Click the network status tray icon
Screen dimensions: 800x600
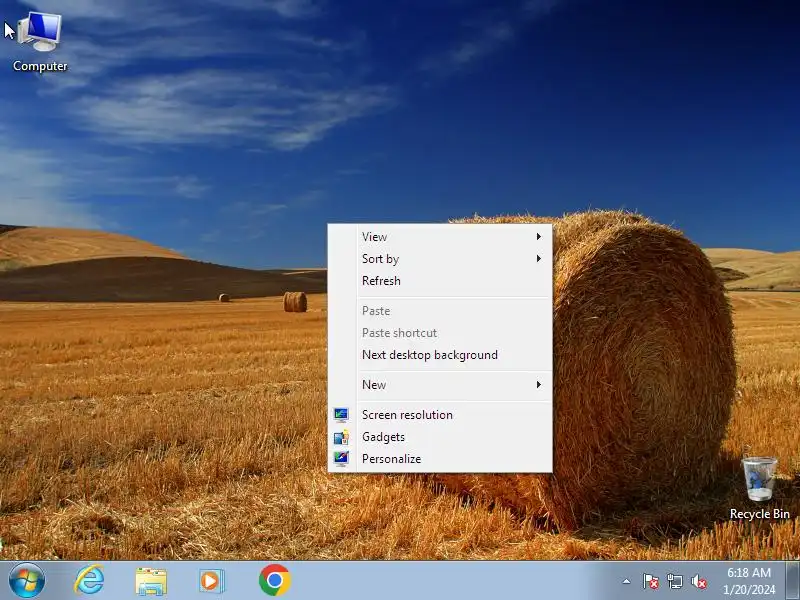[674, 581]
